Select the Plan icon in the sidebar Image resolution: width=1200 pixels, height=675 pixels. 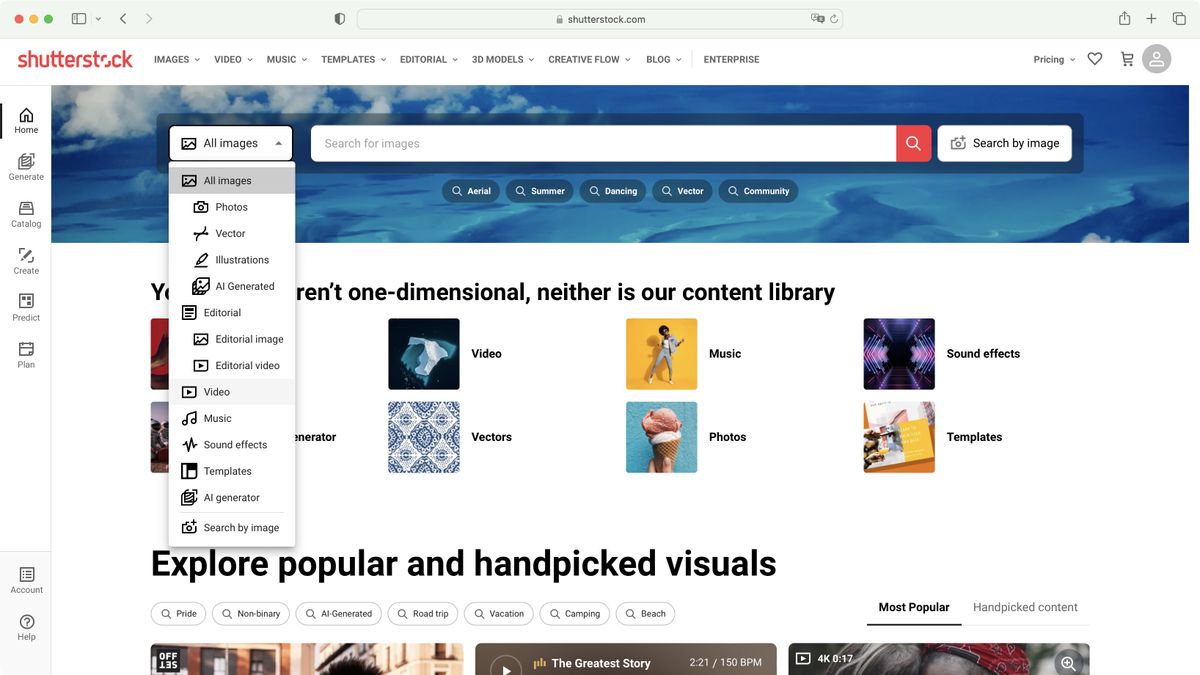tap(25, 354)
